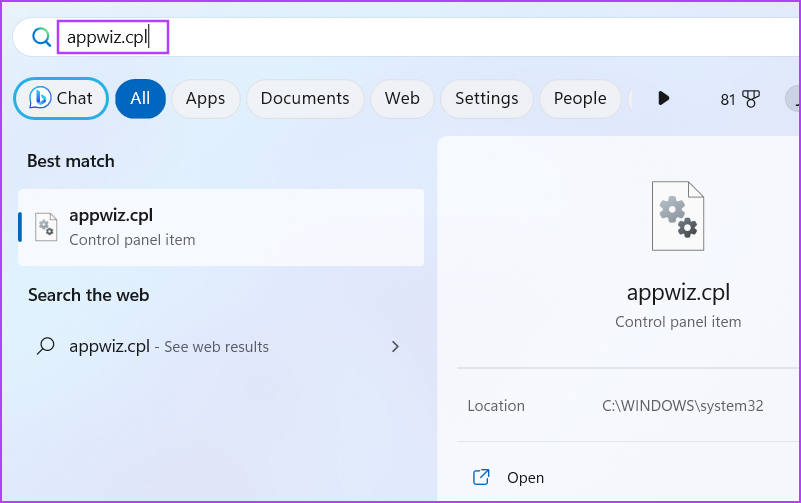Choose the Settings filter tab

pyautogui.click(x=486, y=99)
